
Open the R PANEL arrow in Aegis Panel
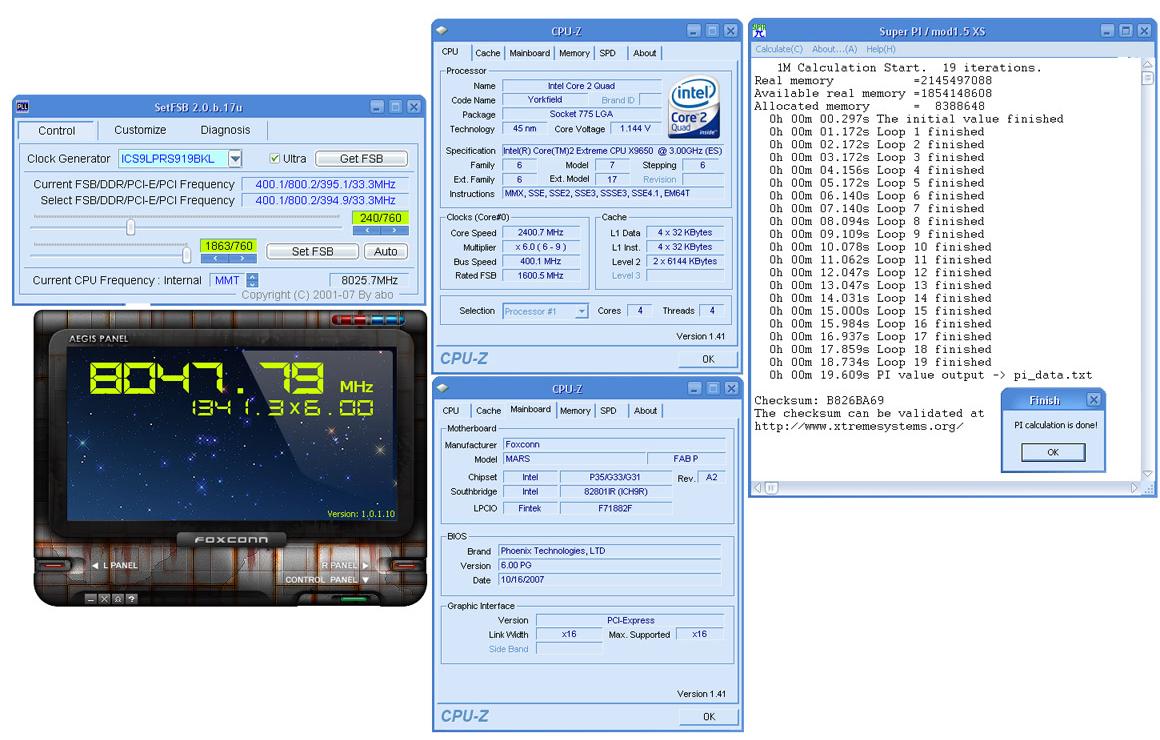365,565
